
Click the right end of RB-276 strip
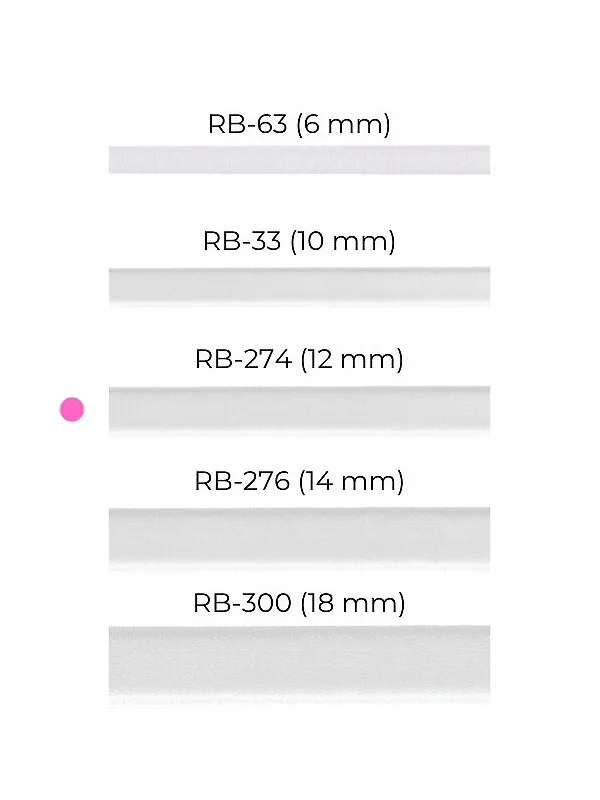click(482, 536)
